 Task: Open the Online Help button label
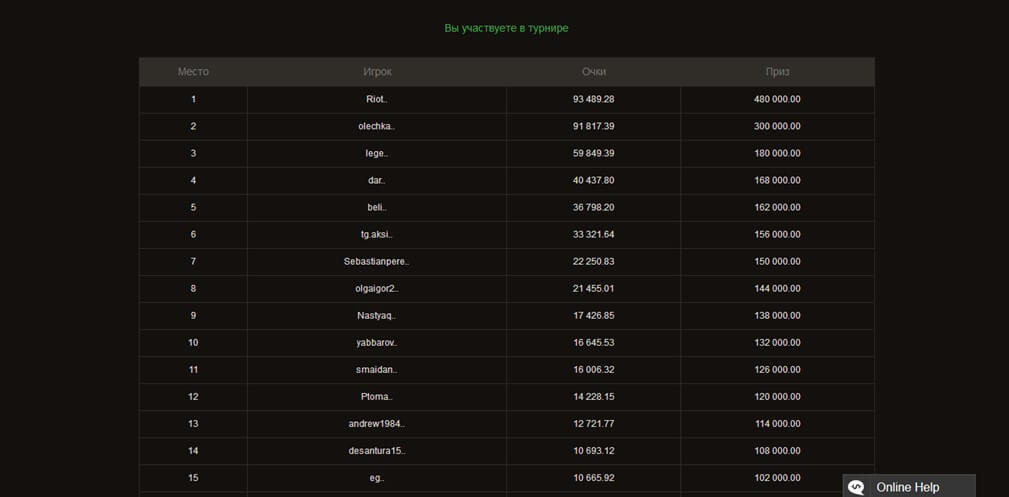907,487
